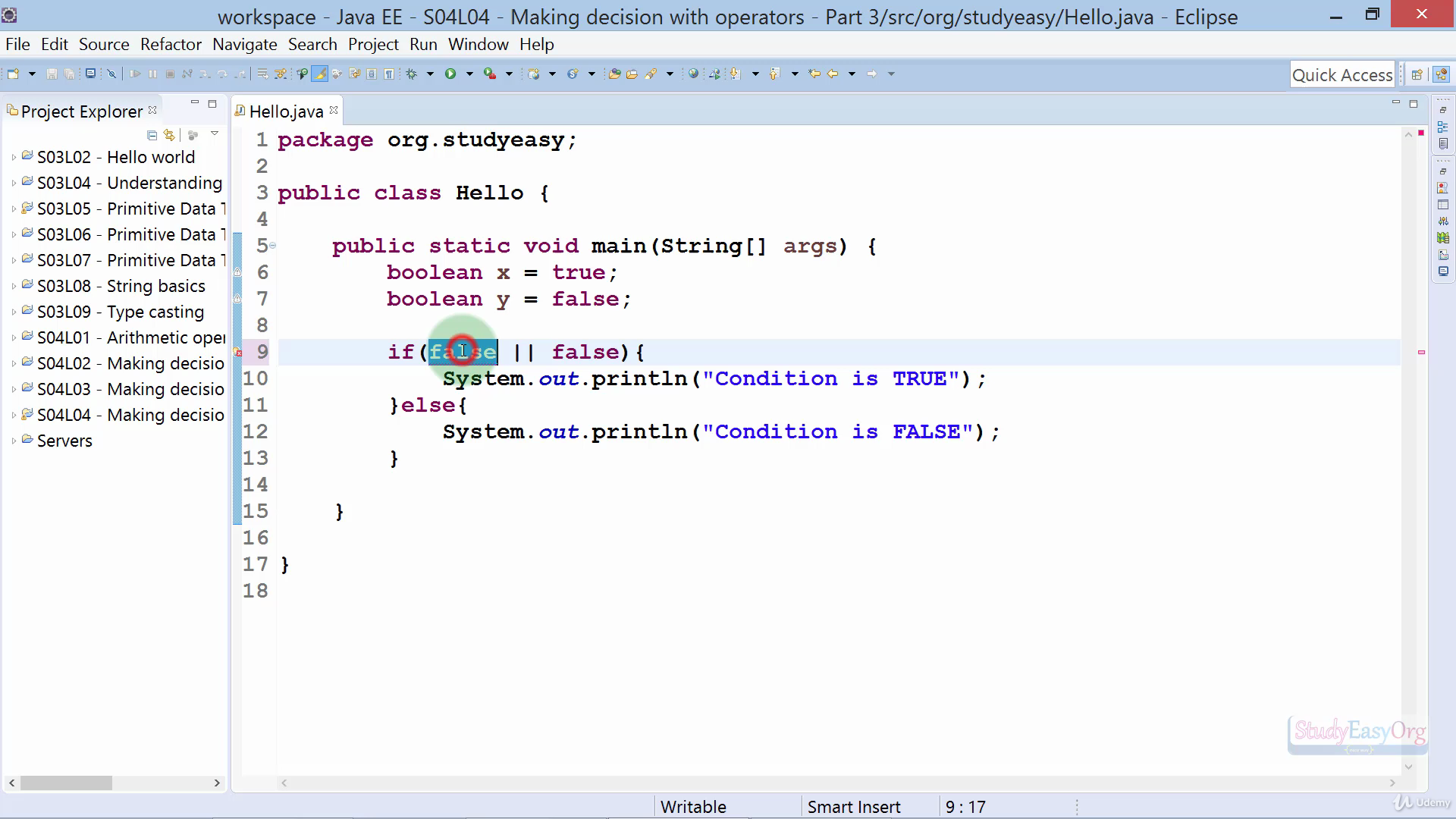Toggle Mark Occurrences highlighter icon
This screenshot has width=1456, height=819.
[319, 74]
